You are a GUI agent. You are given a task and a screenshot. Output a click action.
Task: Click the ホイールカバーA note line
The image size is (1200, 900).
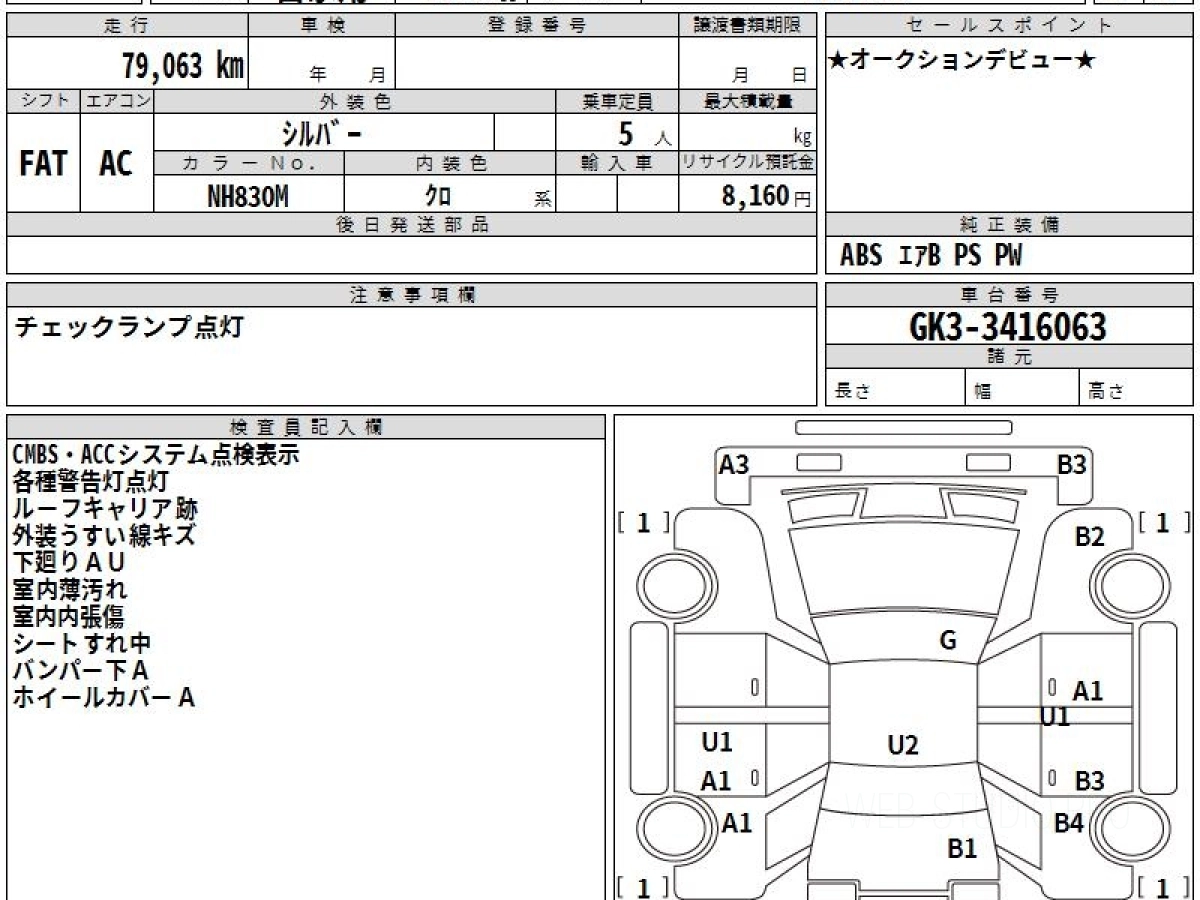point(103,698)
